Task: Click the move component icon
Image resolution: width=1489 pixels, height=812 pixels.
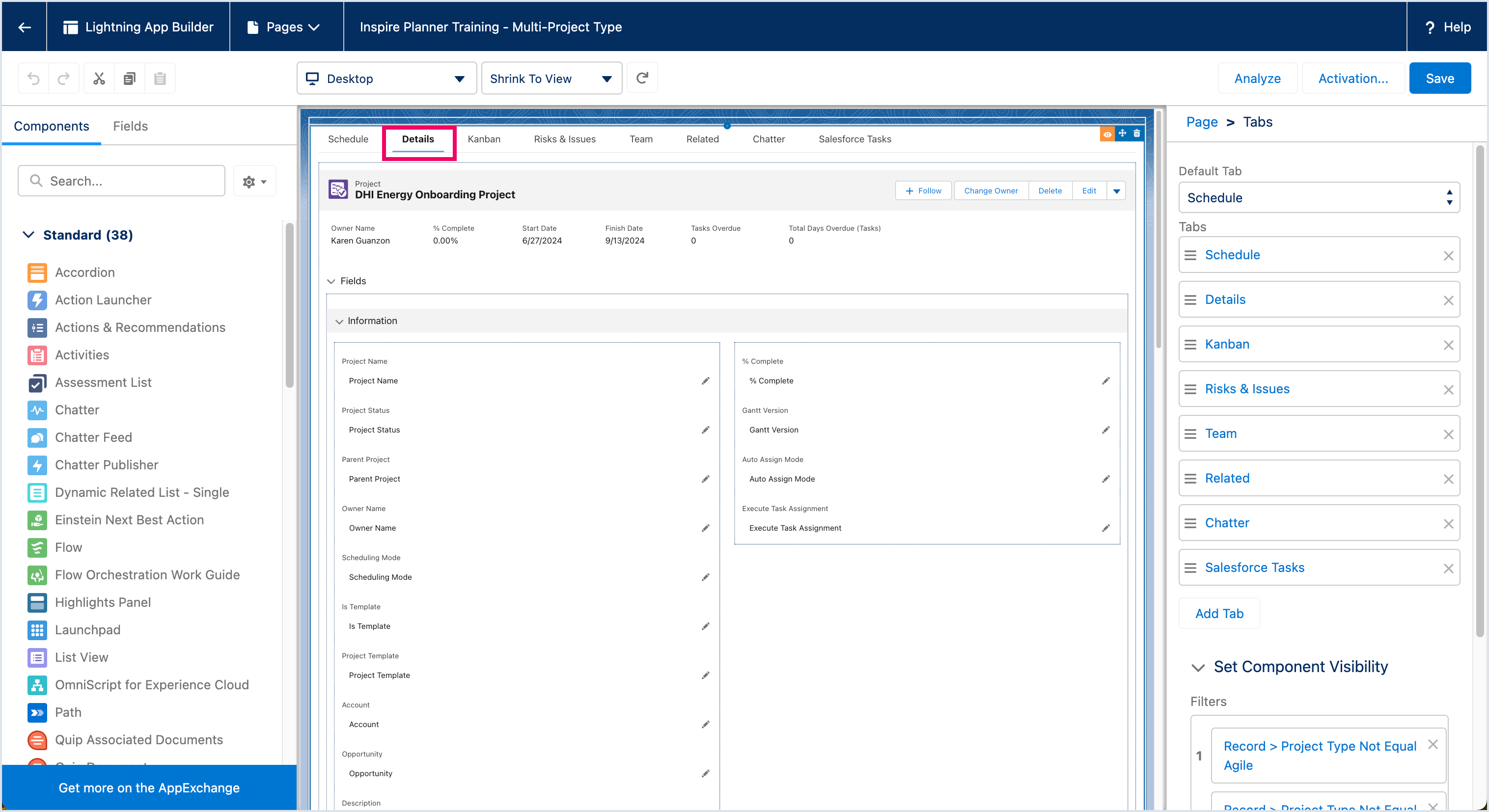Action: 1122,134
